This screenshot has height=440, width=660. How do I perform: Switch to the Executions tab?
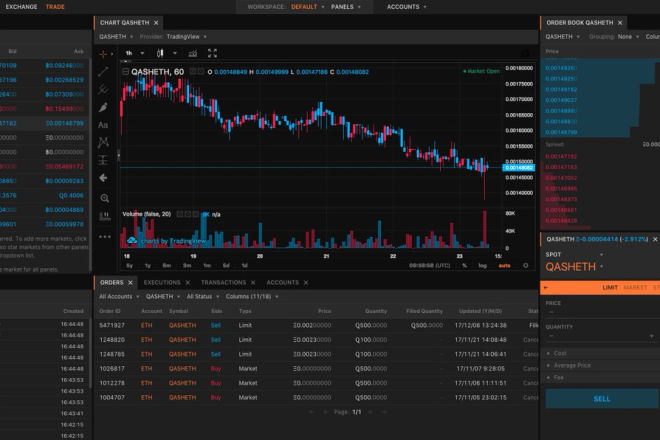[x=162, y=283]
